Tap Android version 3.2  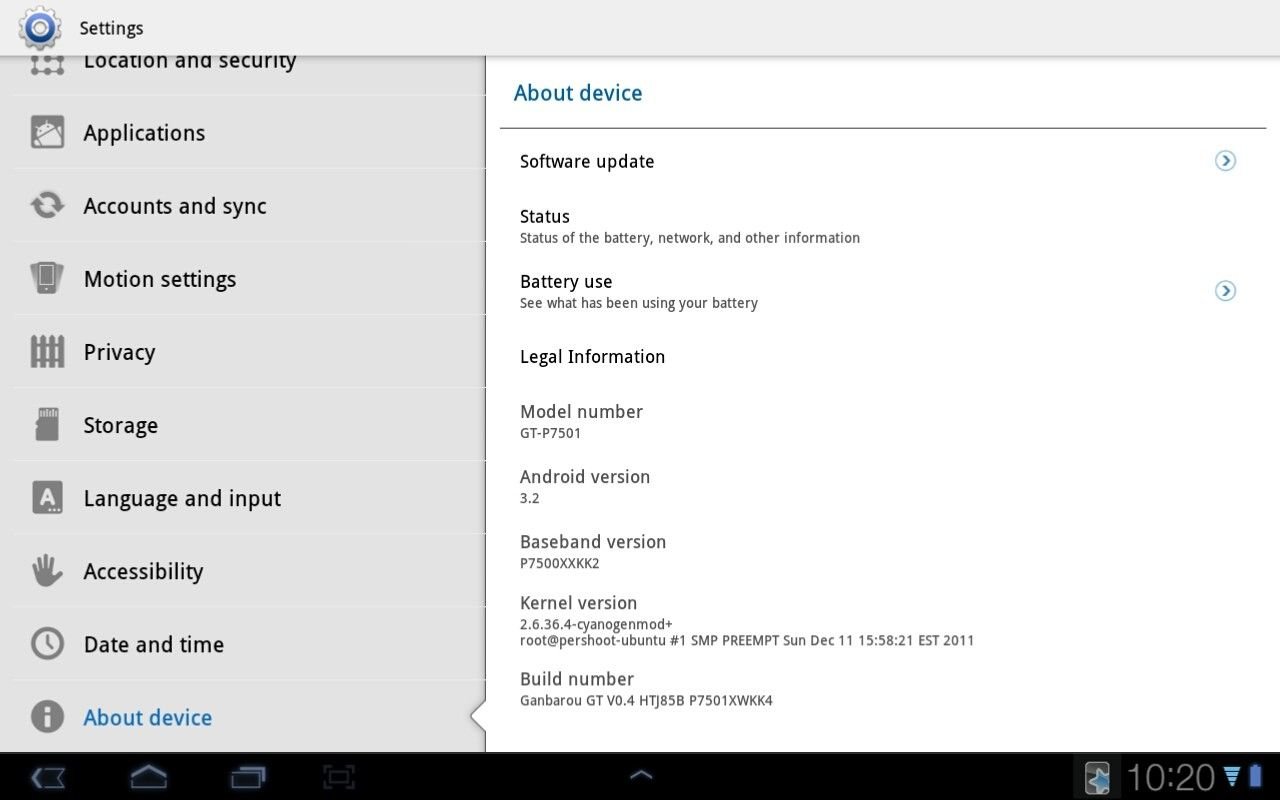click(883, 486)
